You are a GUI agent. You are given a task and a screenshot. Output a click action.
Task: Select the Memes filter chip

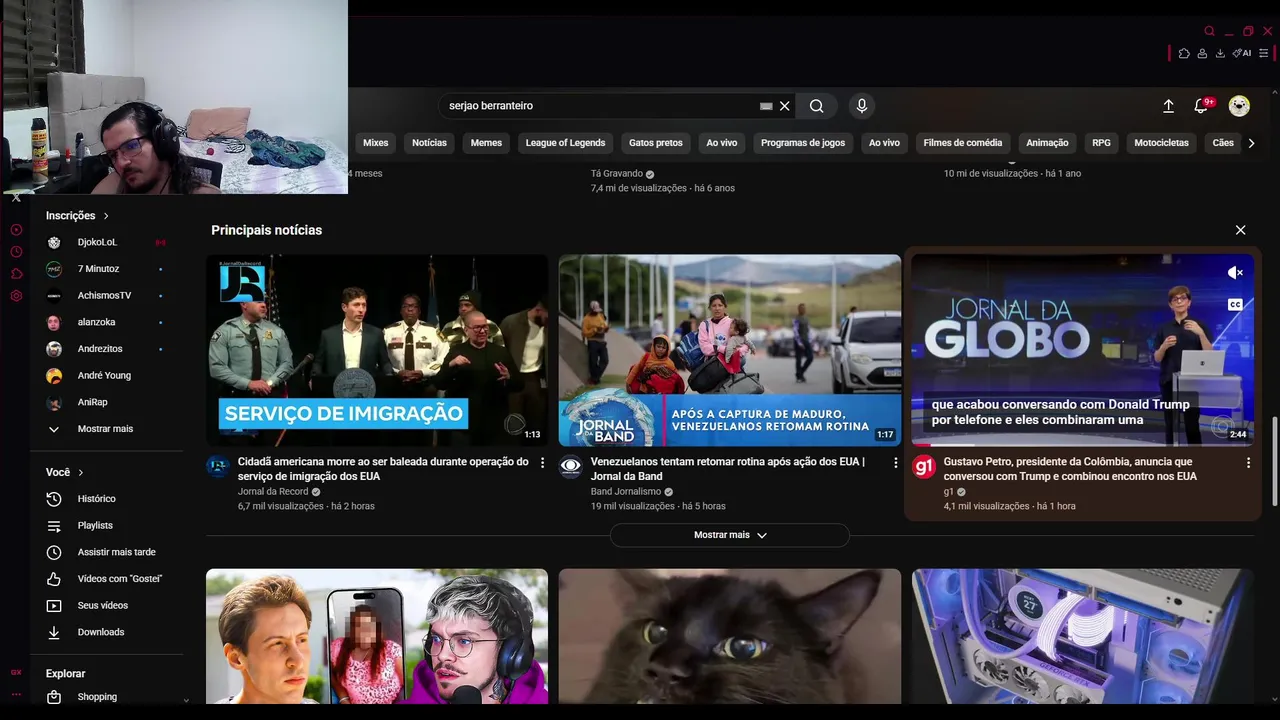pyautogui.click(x=486, y=143)
